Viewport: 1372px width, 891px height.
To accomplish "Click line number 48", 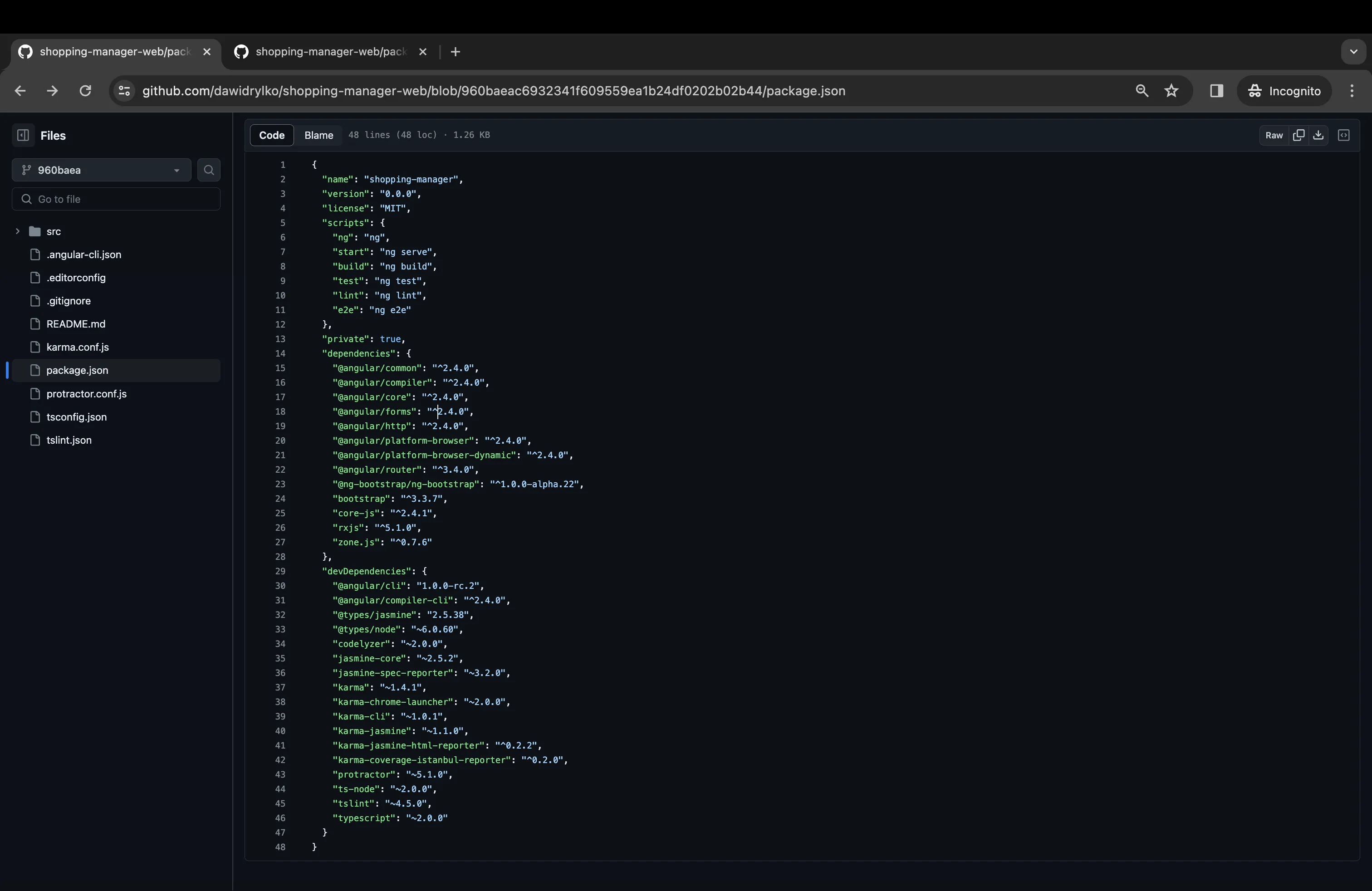I will [x=280, y=847].
